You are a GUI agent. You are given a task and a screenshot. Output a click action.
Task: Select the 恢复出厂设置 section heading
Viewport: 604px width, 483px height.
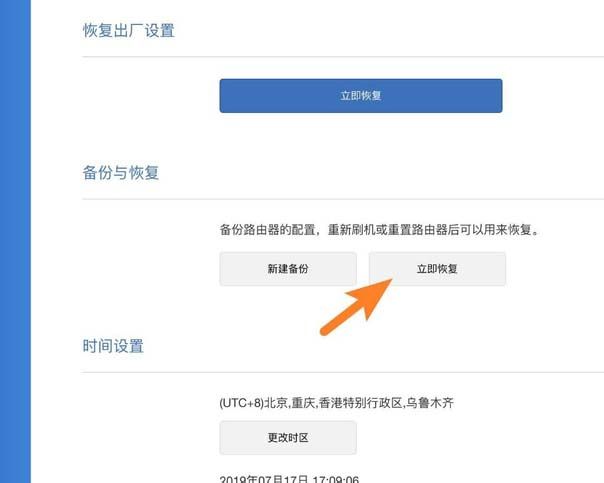[x=129, y=30]
